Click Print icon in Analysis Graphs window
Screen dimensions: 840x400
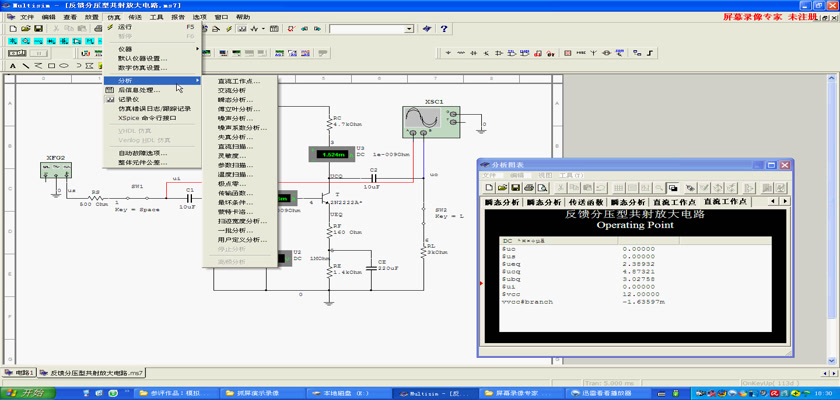point(529,187)
